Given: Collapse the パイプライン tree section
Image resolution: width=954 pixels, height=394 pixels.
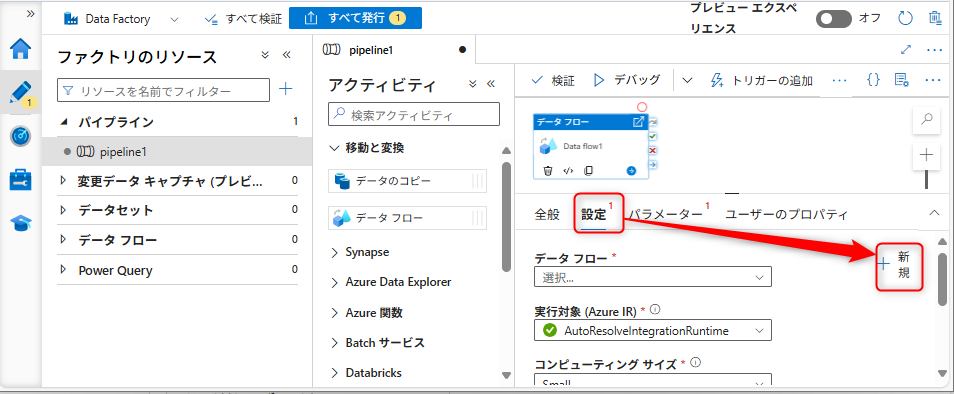Looking at the screenshot, I should click(x=64, y=122).
